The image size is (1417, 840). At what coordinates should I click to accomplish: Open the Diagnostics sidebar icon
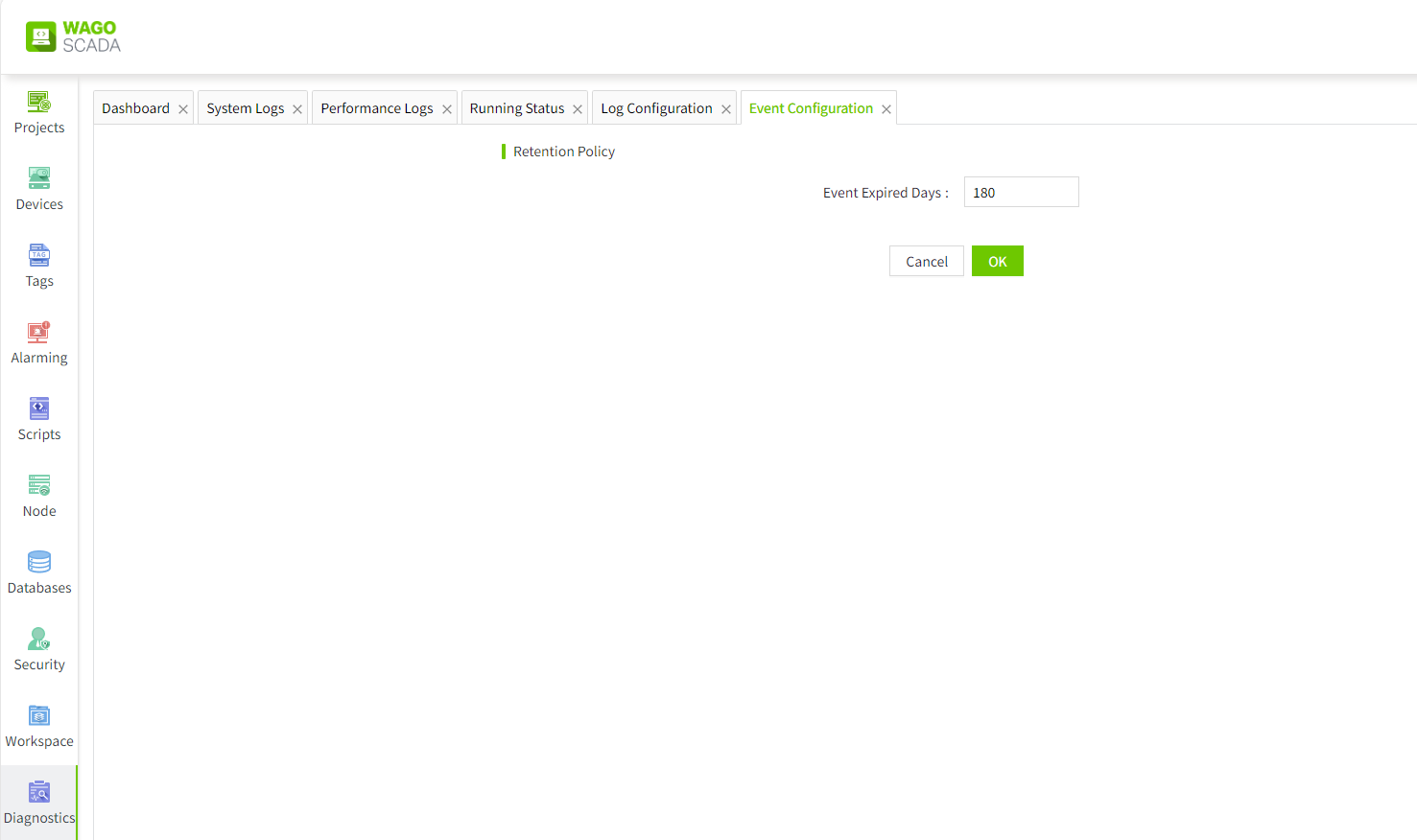39,792
